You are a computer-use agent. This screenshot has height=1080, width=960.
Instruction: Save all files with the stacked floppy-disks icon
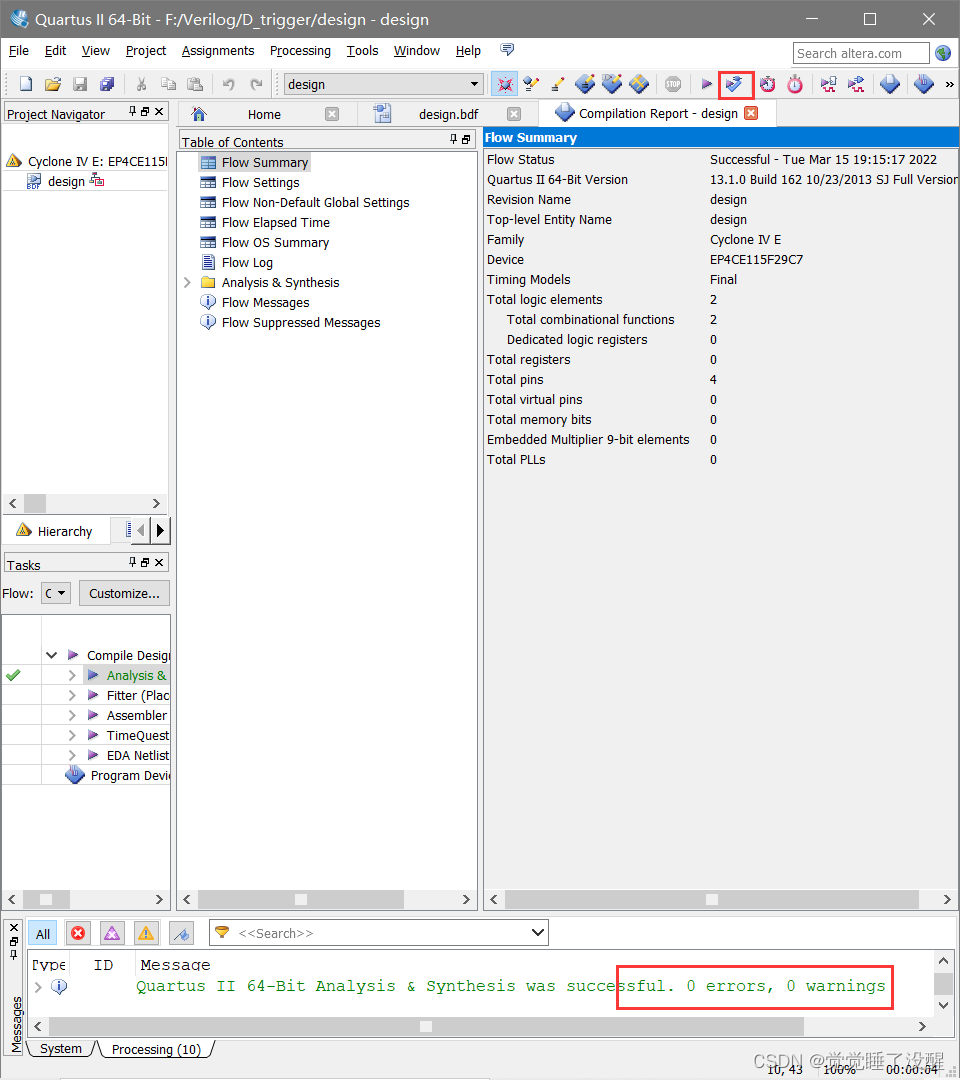(x=107, y=84)
